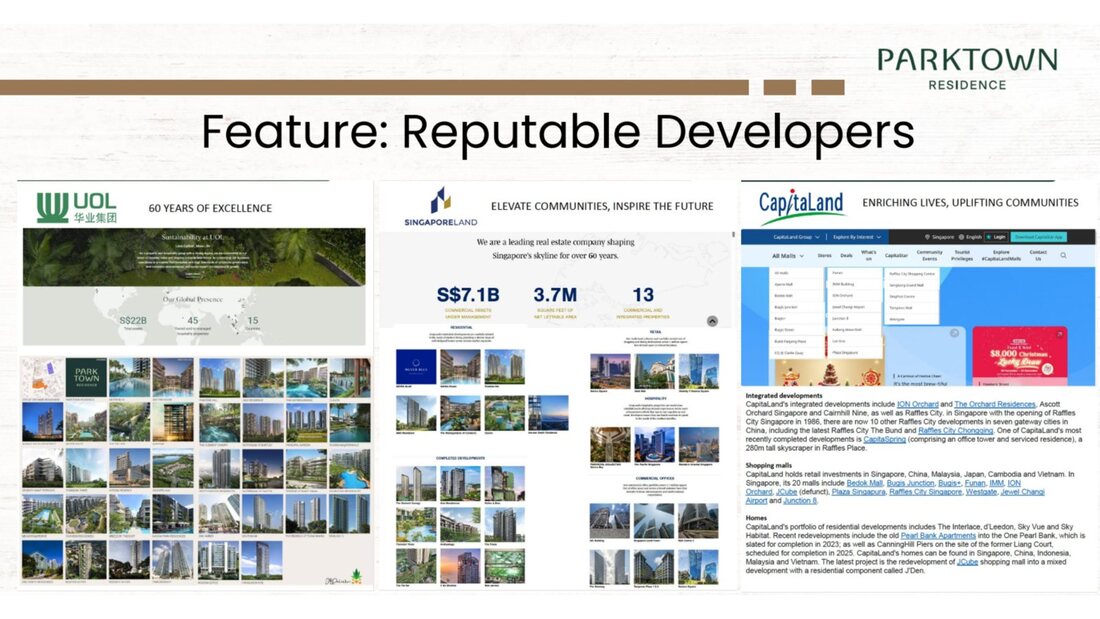The width and height of the screenshot is (1100, 619).
Task: Open the Explore #CapitaLandMalls menu item
Action: tap(1001, 255)
